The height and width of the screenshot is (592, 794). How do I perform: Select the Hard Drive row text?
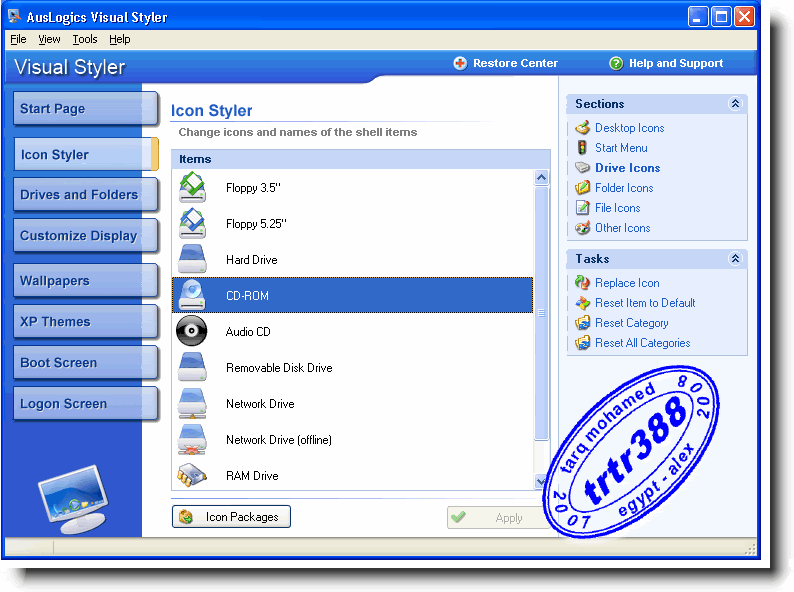click(252, 260)
